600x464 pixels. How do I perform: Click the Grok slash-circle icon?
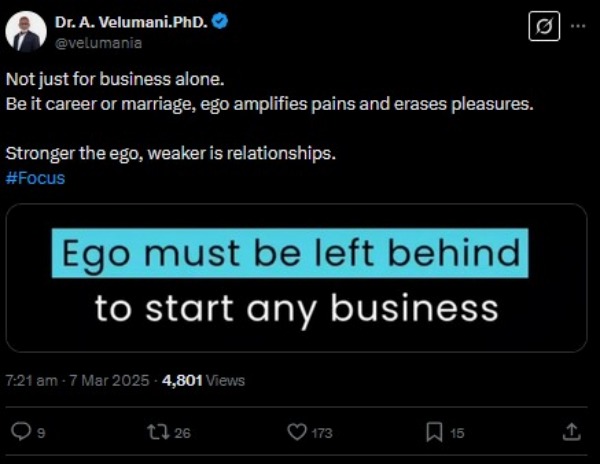pos(543,26)
